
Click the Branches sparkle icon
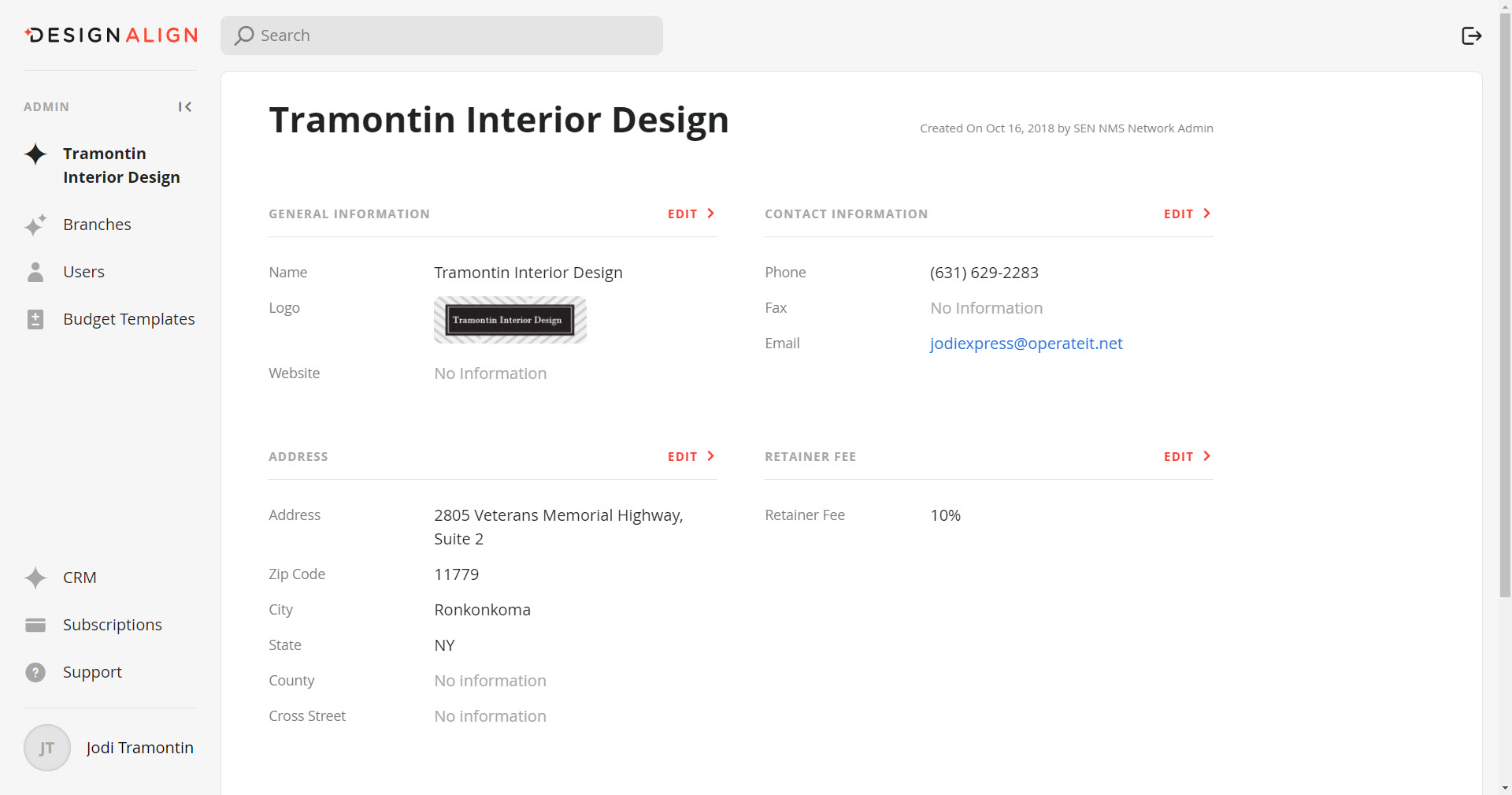pyautogui.click(x=35, y=225)
